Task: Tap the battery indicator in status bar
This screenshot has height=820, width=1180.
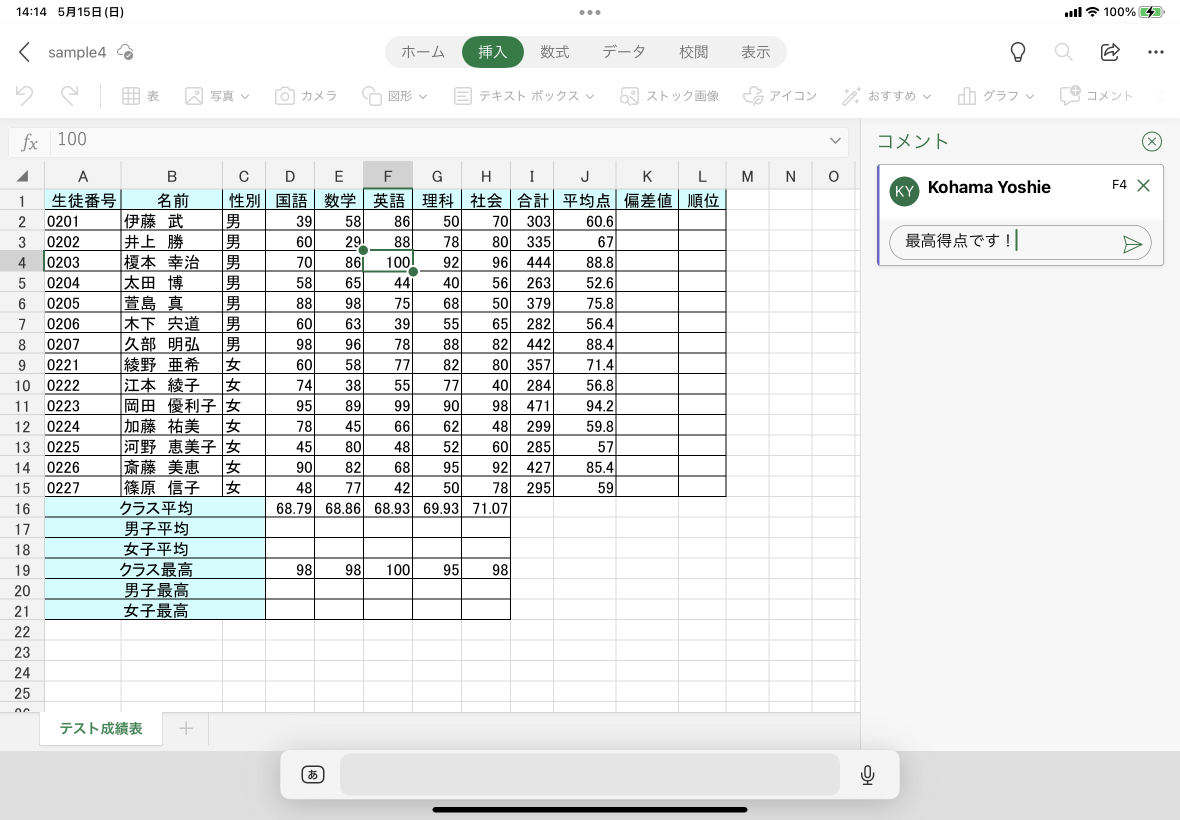Action: 1151,12
